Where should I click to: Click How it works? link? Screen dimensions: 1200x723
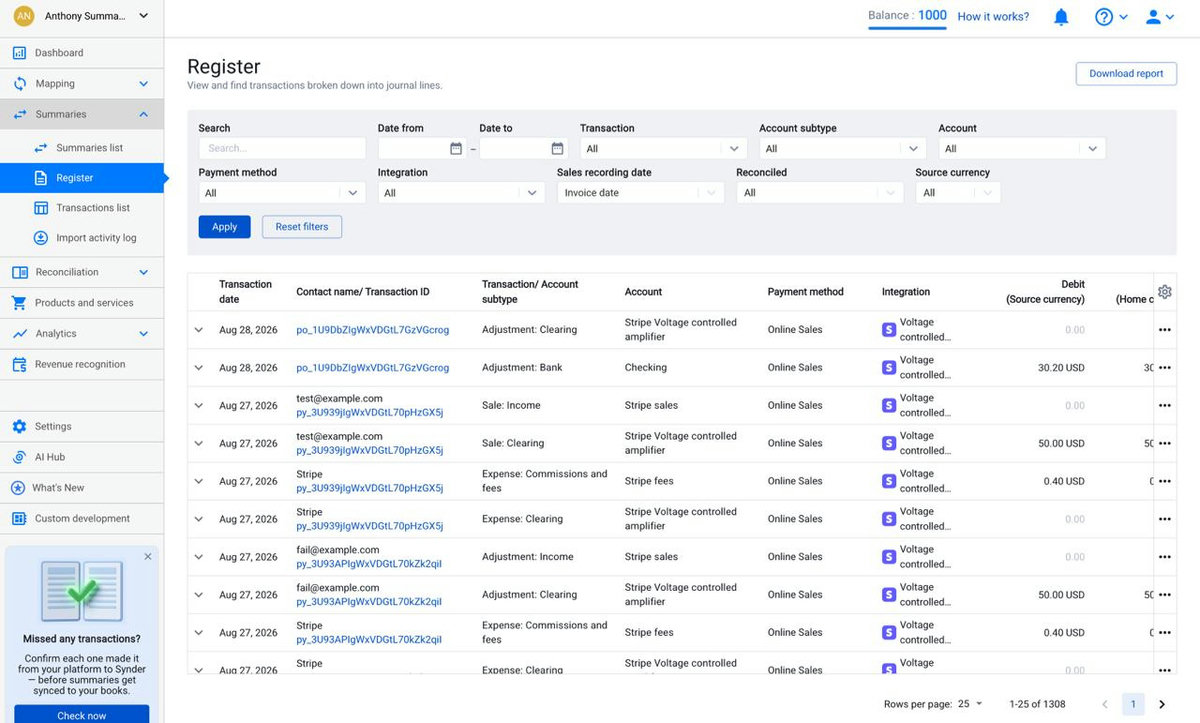coord(993,17)
